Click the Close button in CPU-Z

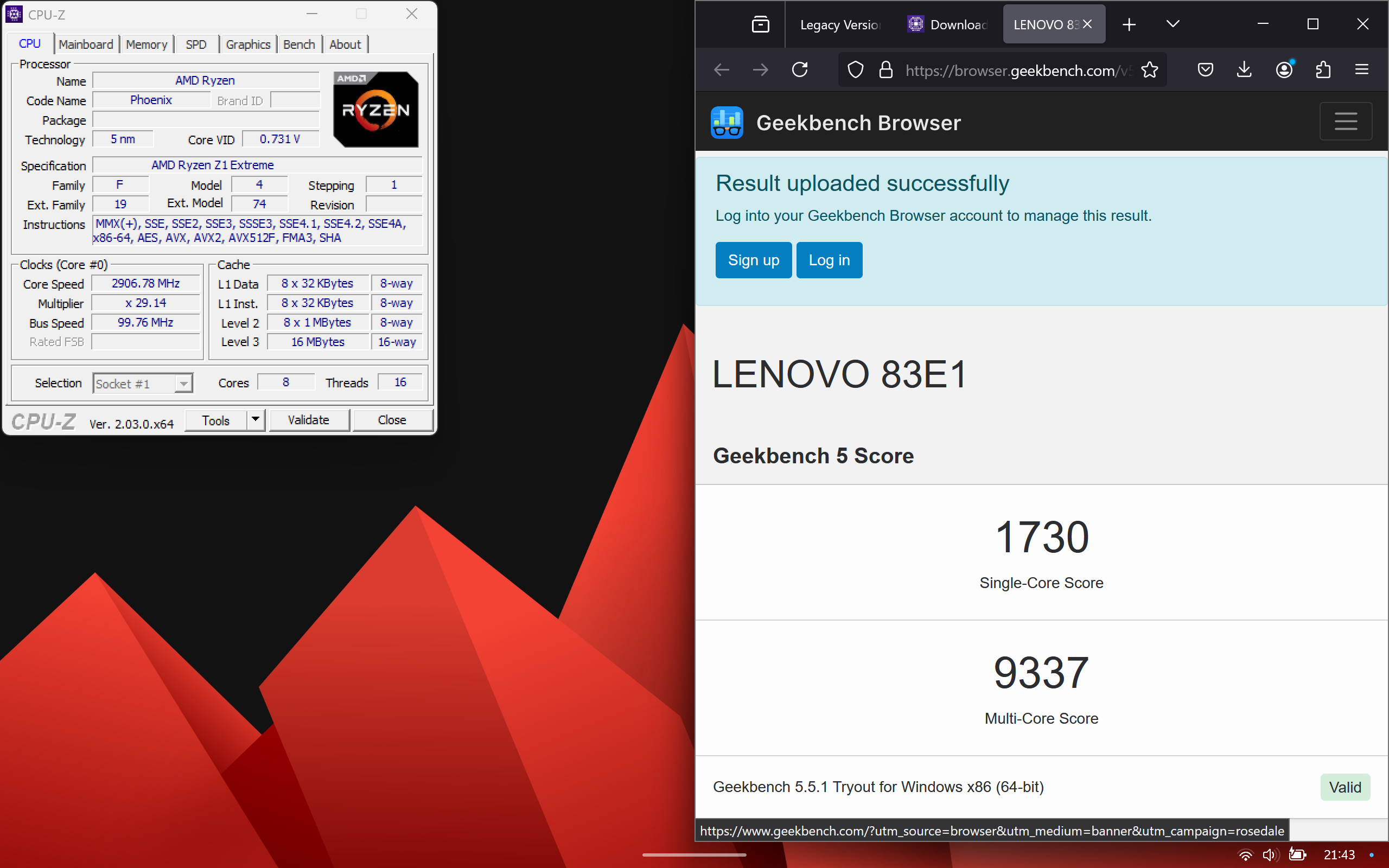pyautogui.click(x=392, y=420)
